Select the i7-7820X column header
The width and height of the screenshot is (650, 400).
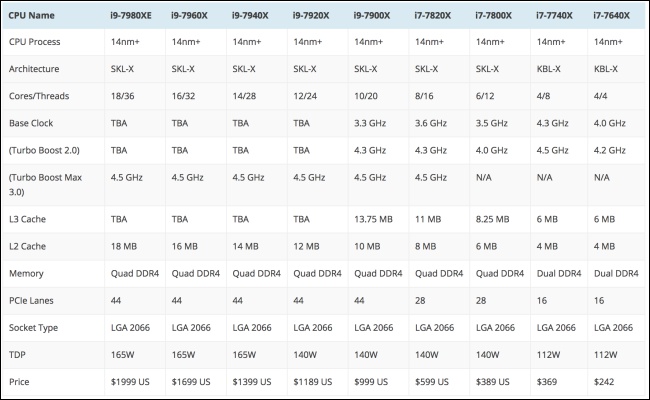[x=433, y=16]
